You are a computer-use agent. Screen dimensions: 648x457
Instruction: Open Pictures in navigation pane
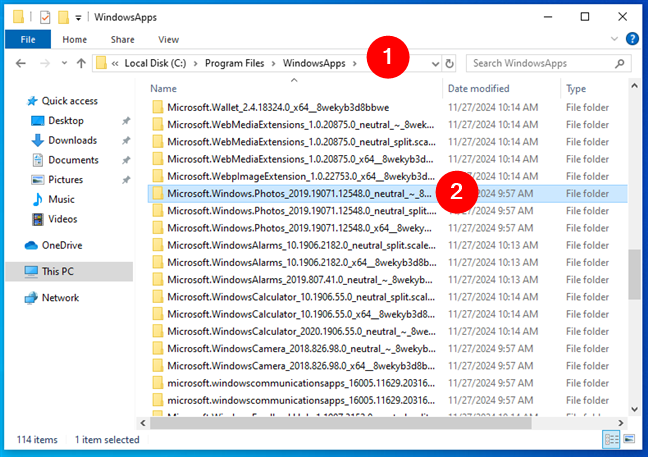click(65, 180)
